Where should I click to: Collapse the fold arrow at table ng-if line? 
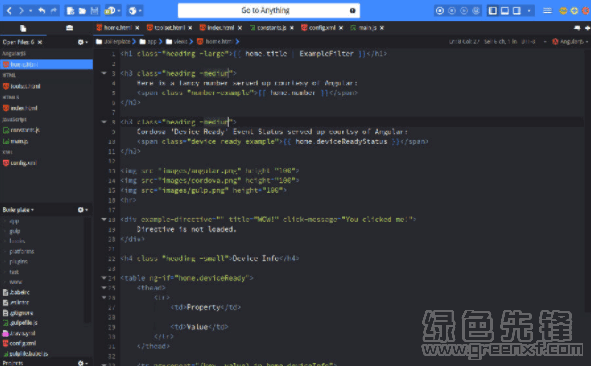pyautogui.click(x=104, y=278)
